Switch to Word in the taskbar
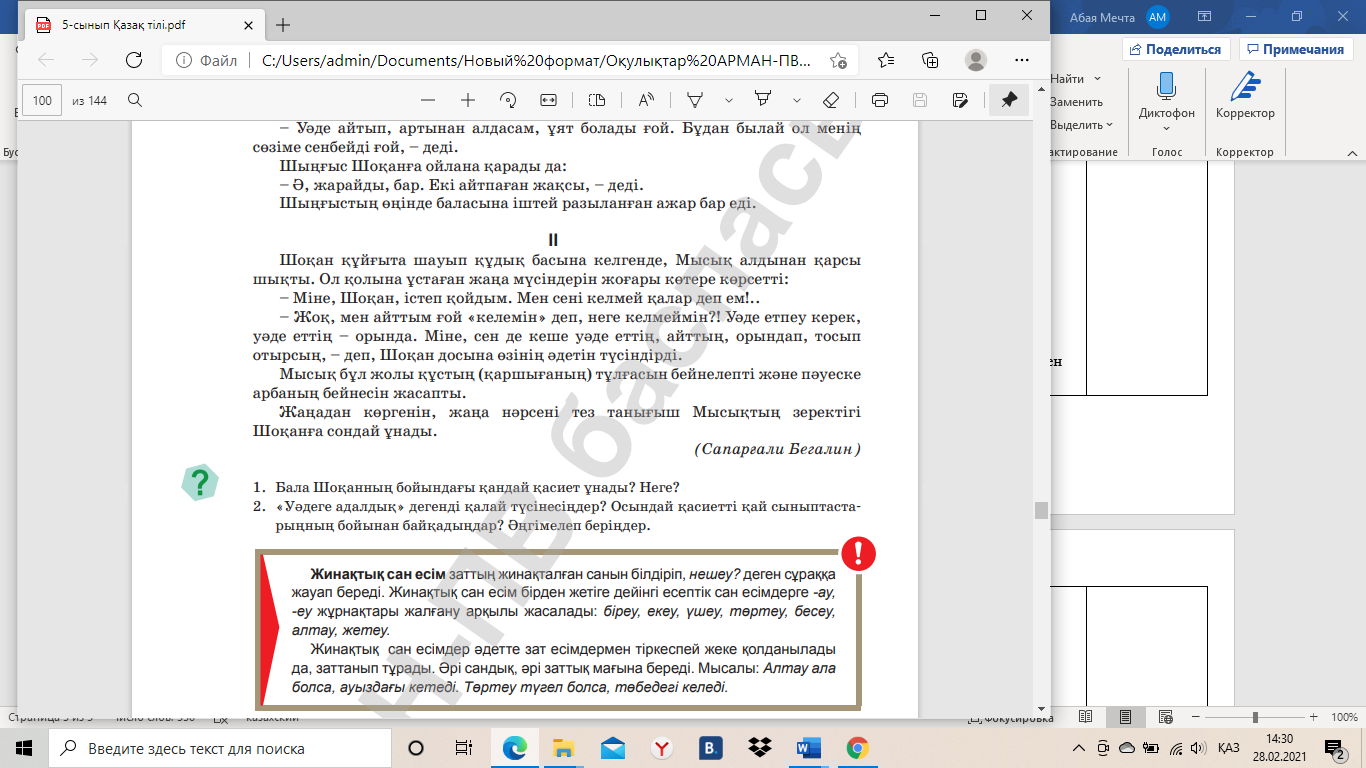 pyautogui.click(x=808, y=748)
